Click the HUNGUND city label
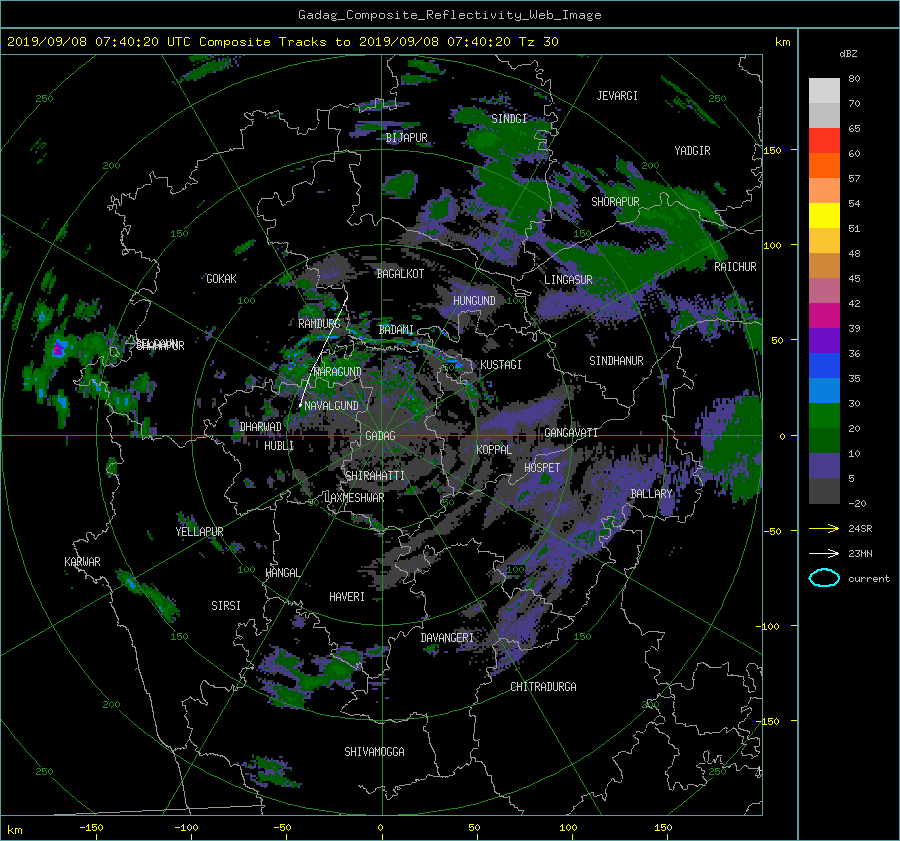The width and height of the screenshot is (900, 841). [x=474, y=301]
